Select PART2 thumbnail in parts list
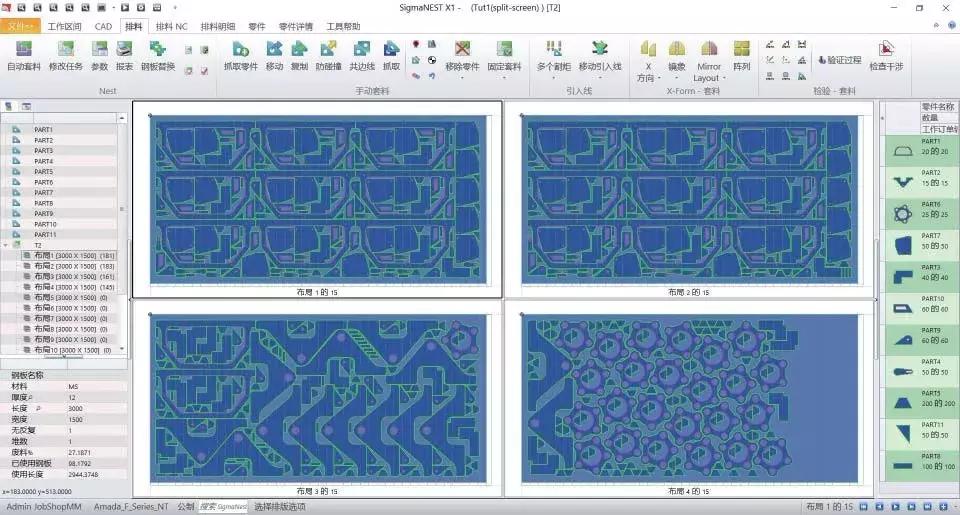The width and height of the screenshot is (960, 515). point(903,182)
